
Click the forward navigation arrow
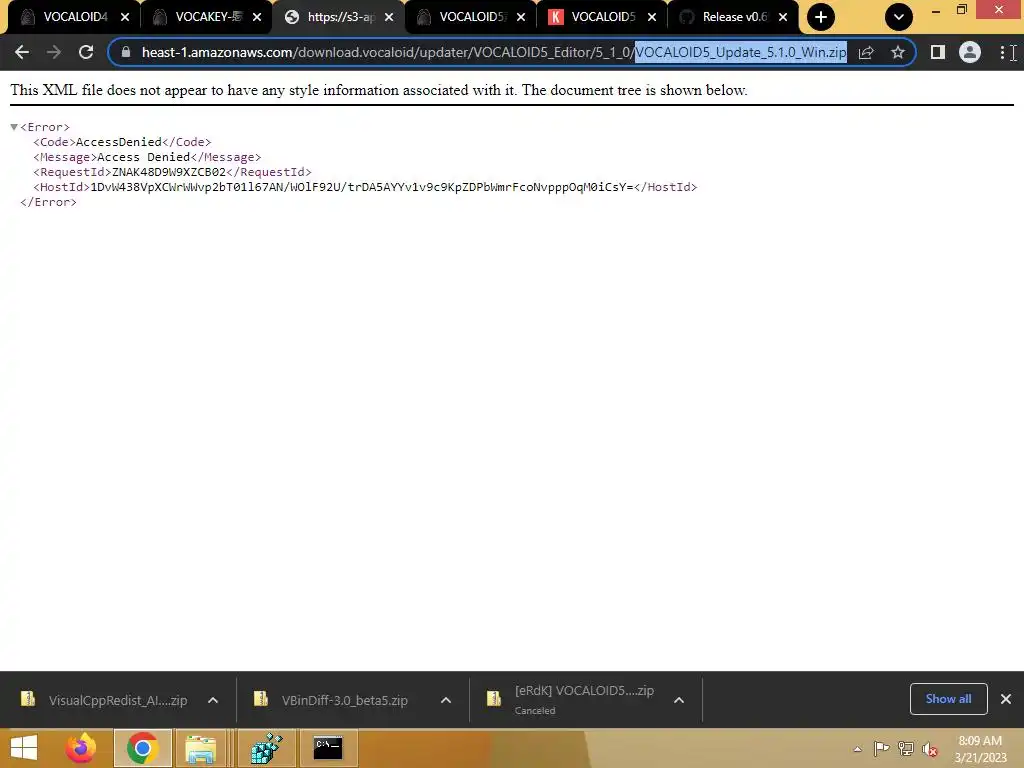(54, 52)
